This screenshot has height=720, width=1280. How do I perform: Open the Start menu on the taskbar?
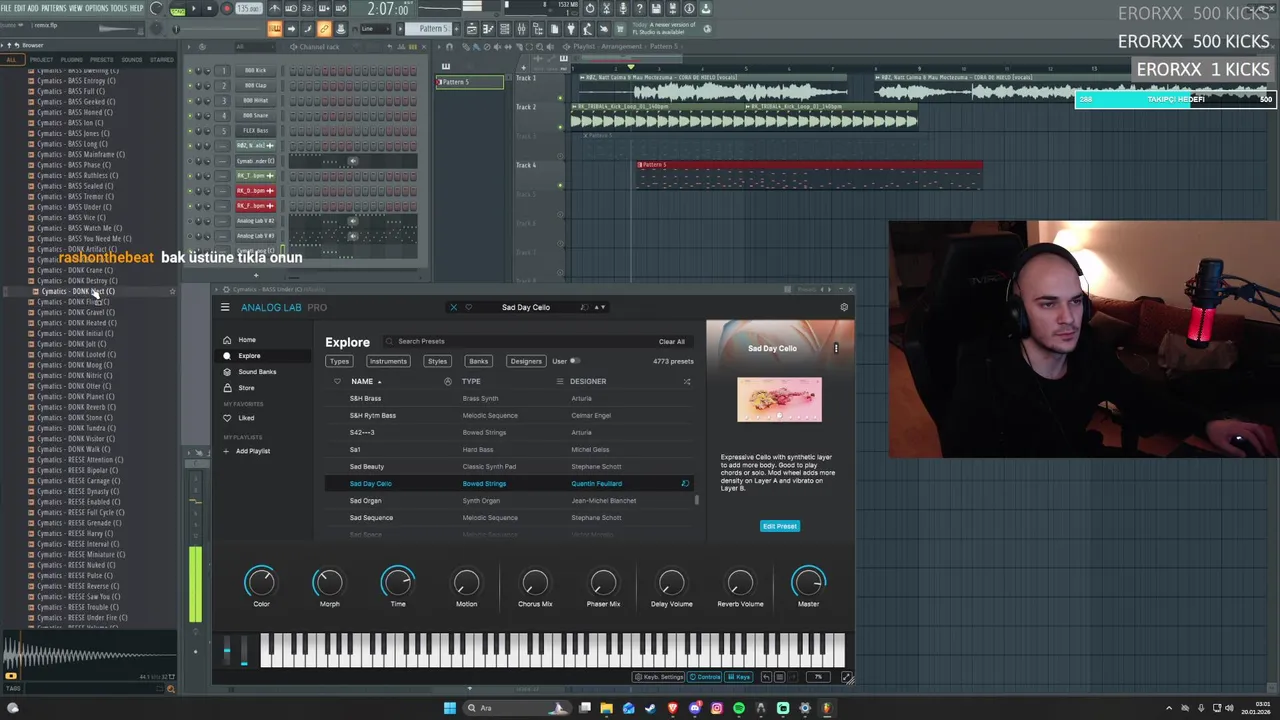click(450, 708)
